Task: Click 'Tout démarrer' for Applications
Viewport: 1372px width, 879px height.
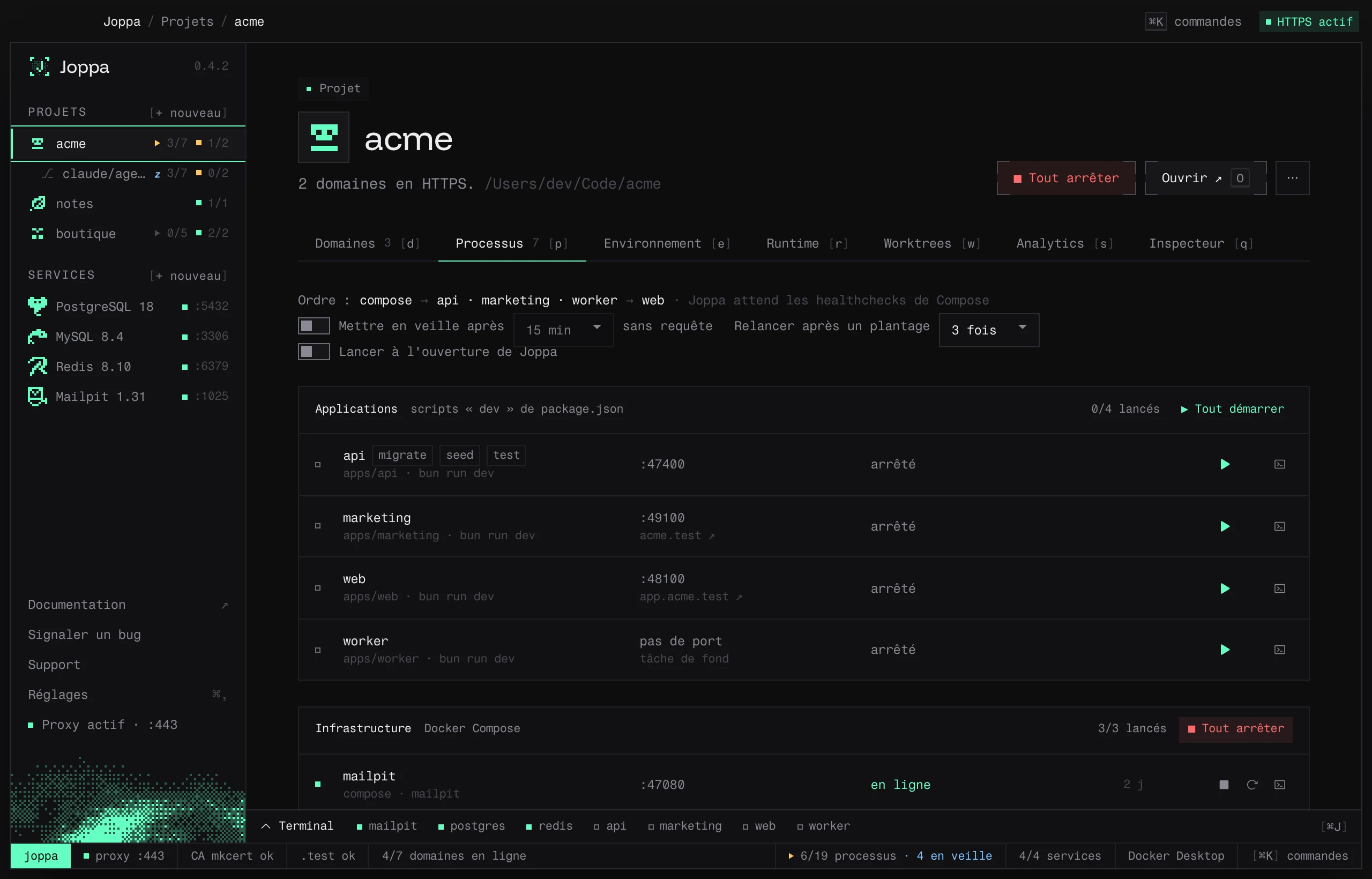Action: tap(1233, 409)
